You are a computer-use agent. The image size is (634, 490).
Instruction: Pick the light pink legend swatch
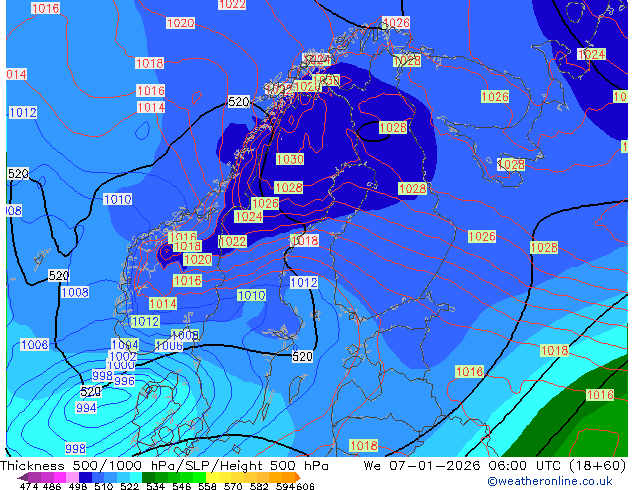[x=72, y=477]
